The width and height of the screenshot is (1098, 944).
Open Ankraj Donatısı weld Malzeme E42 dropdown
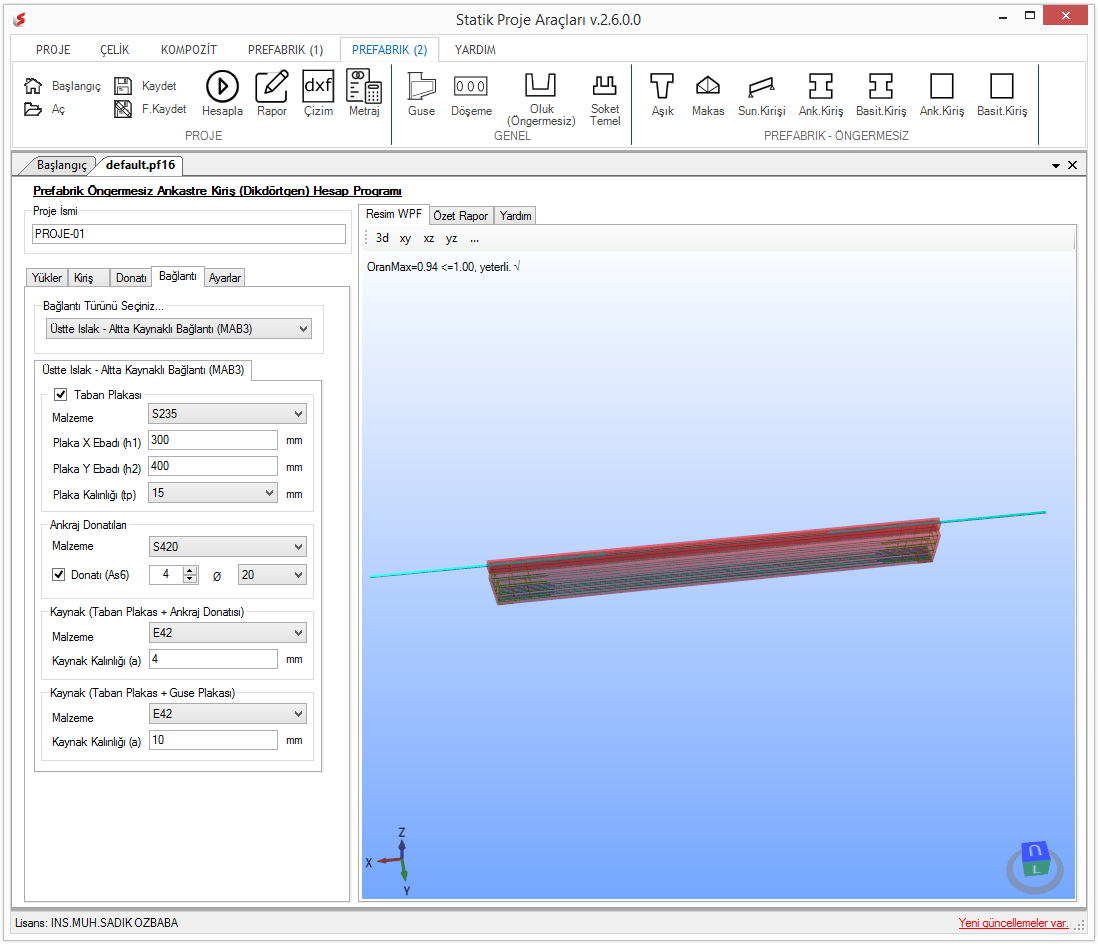click(228, 633)
